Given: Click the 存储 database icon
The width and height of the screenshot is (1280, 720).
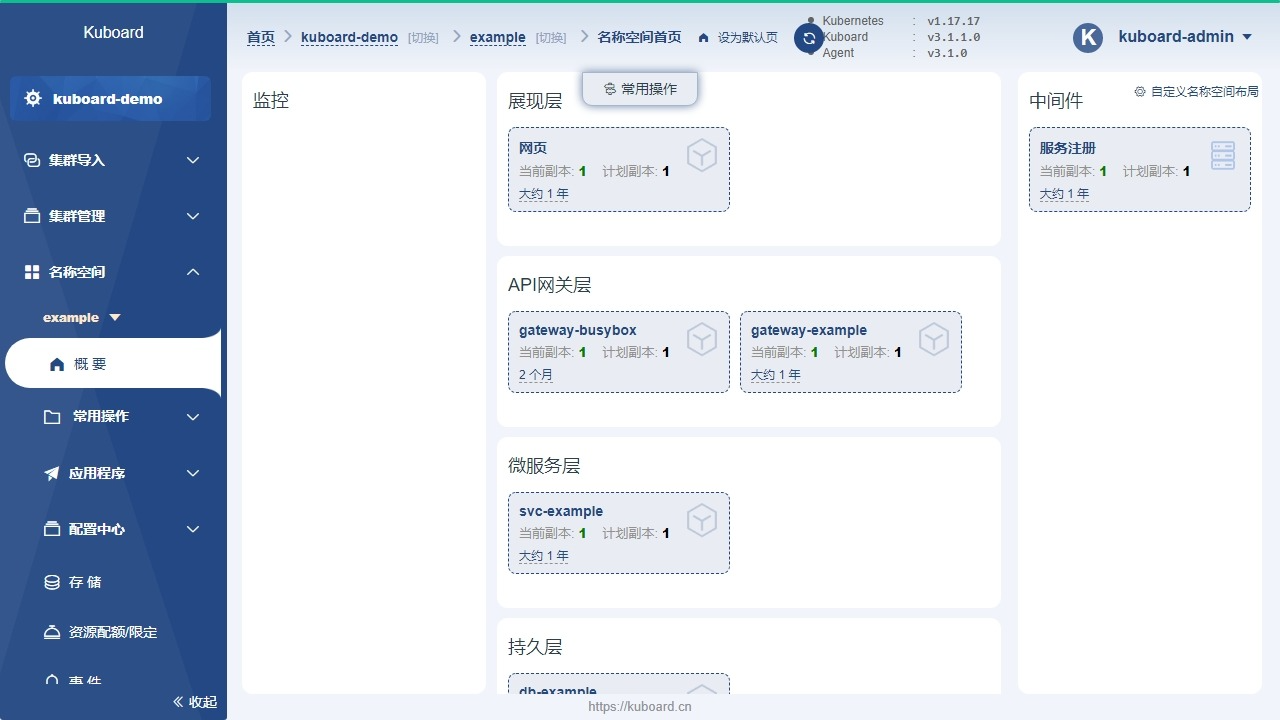Looking at the screenshot, I should [52, 582].
